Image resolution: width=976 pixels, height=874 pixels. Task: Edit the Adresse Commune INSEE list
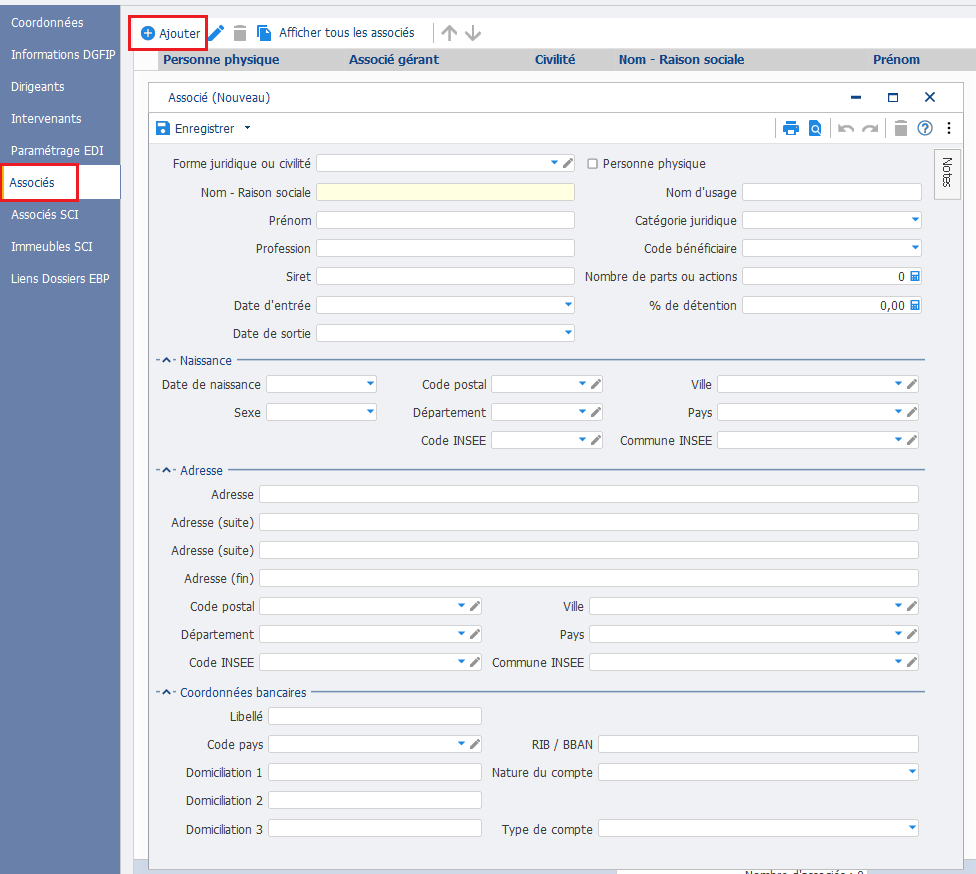pos(912,662)
